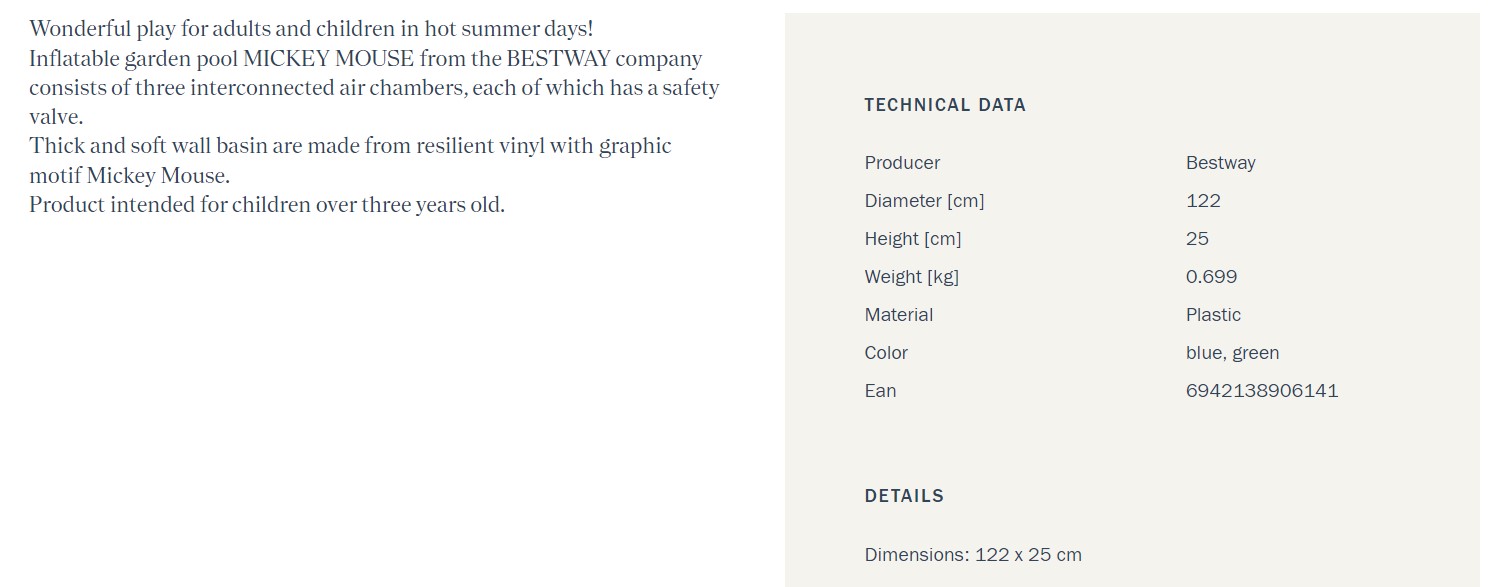Click the Weight [kg] label

tap(911, 277)
